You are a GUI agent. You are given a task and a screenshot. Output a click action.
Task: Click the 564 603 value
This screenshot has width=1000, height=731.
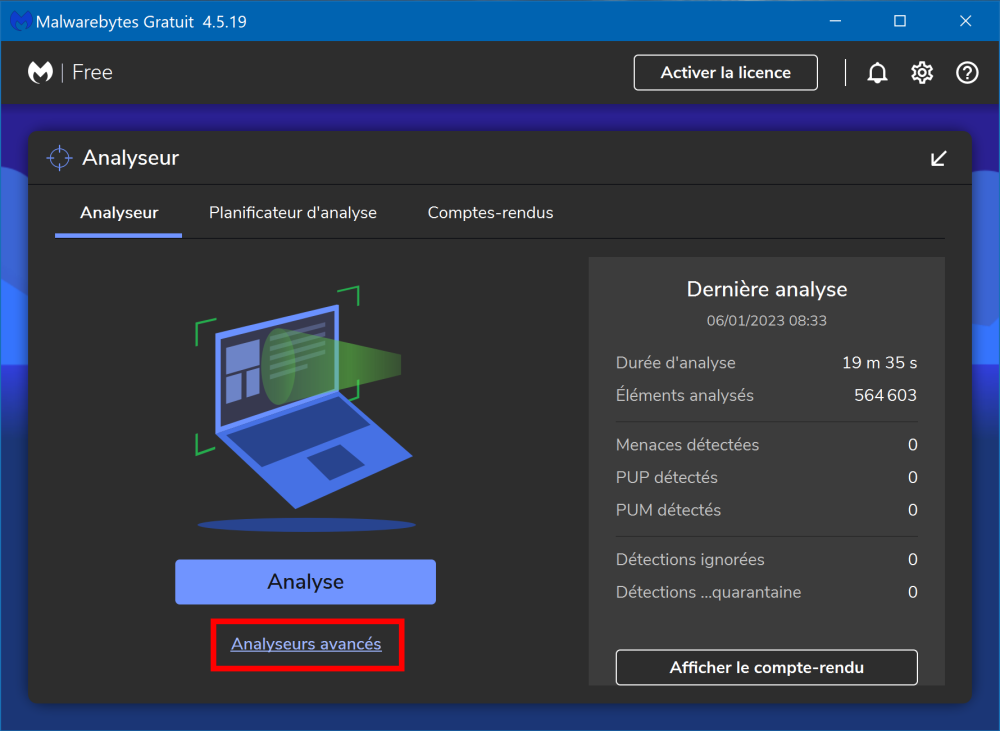pyautogui.click(x=885, y=395)
